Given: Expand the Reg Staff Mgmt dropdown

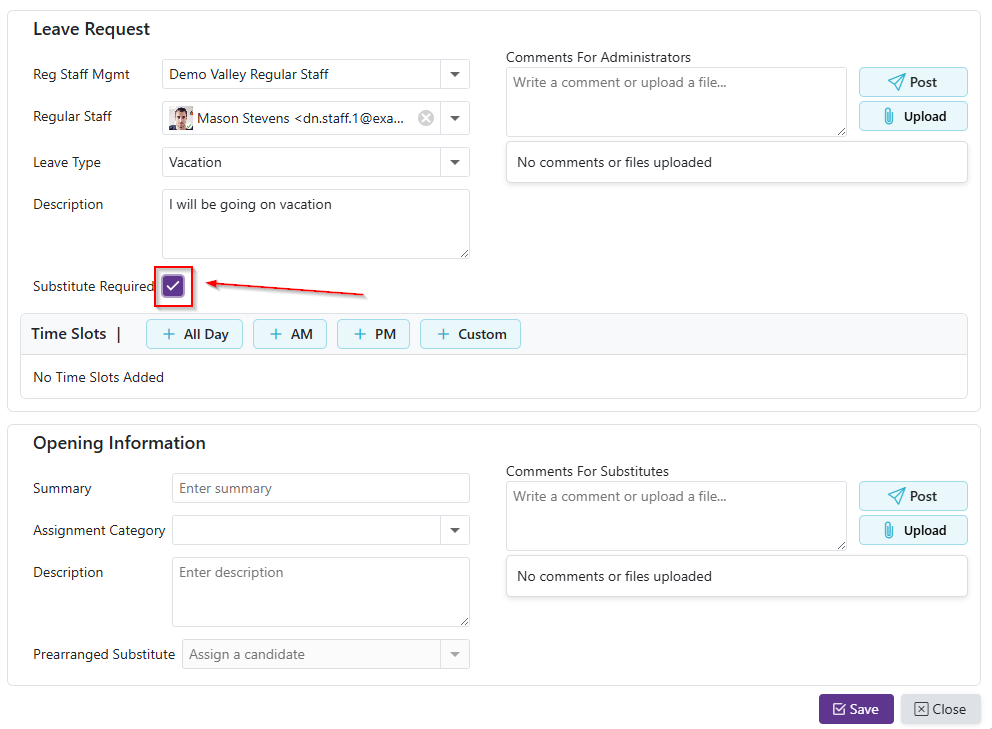Looking at the screenshot, I should click(455, 74).
